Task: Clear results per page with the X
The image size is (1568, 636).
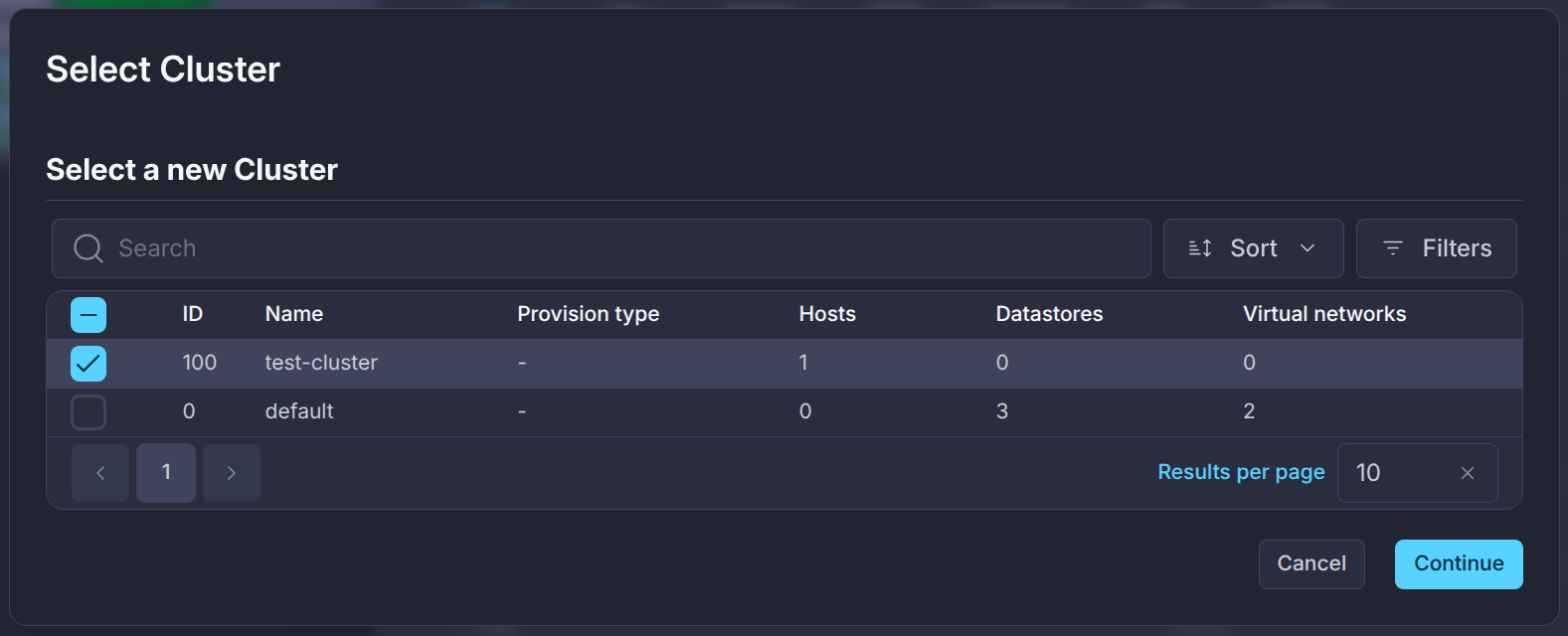Action: (1468, 473)
